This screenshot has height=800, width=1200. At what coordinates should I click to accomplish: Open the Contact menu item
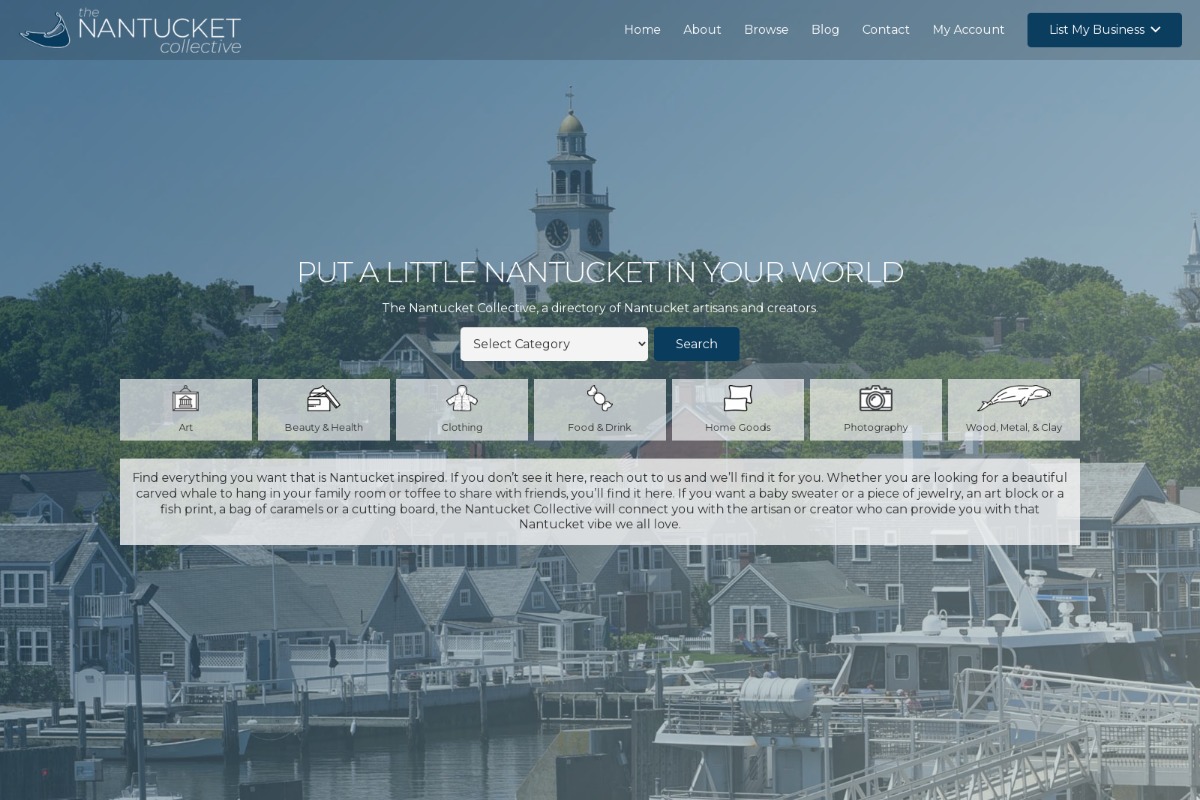(x=886, y=30)
